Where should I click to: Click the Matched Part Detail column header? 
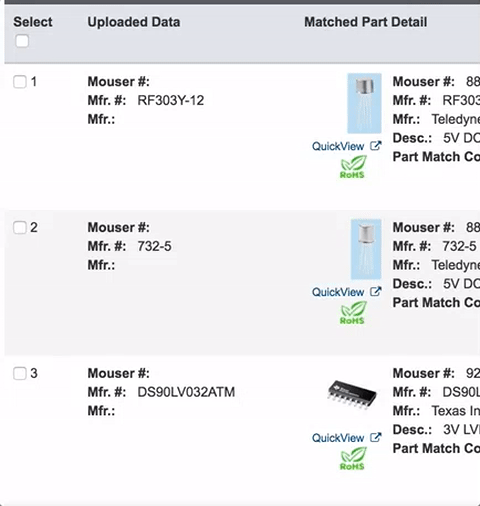(366, 22)
